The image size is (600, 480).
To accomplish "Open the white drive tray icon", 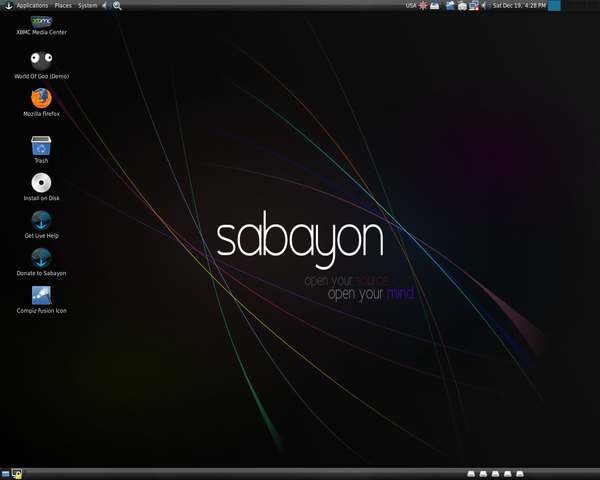I will click(435, 5).
